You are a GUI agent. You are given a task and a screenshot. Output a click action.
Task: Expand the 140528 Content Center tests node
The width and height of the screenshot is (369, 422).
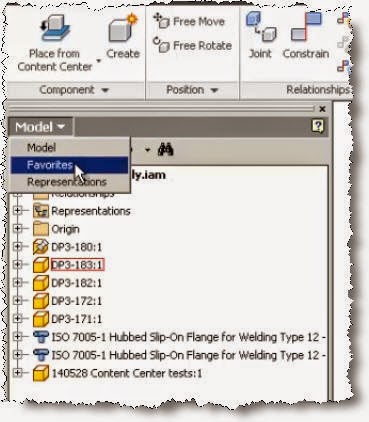pos(17,373)
